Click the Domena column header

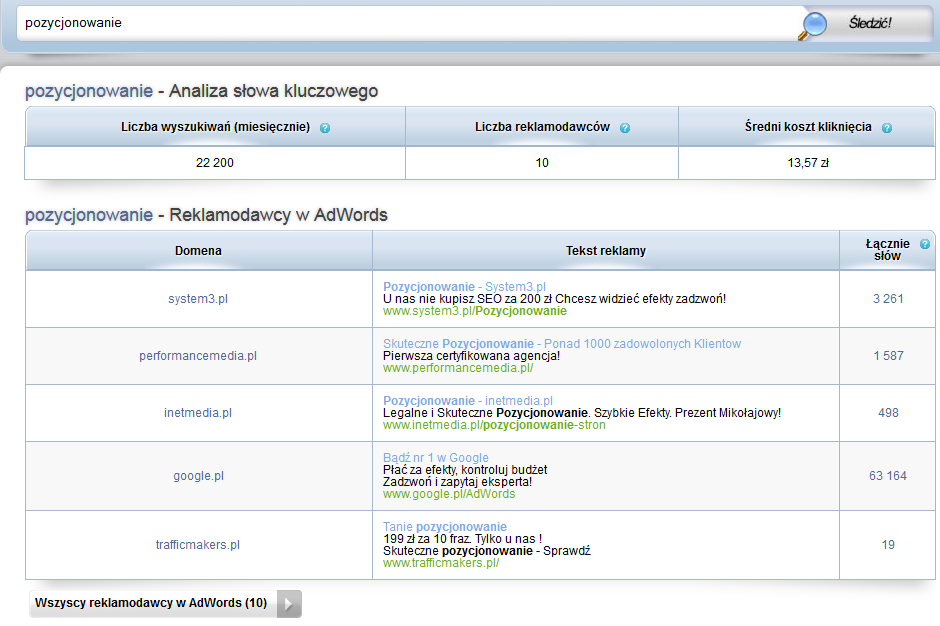198,251
